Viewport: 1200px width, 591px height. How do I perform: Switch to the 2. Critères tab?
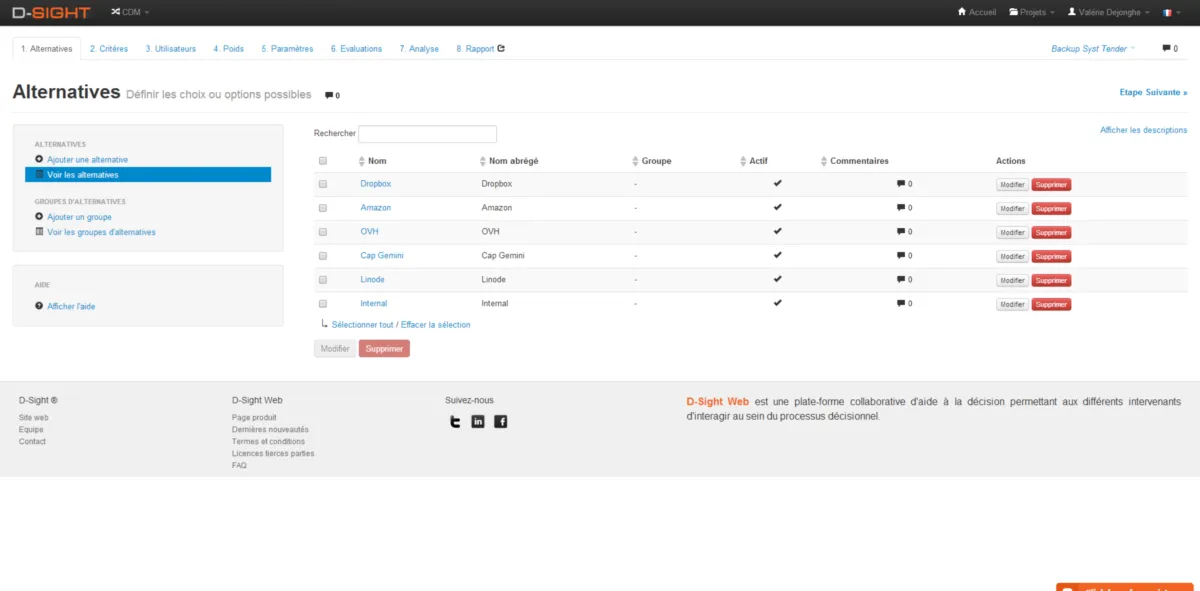coord(109,48)
